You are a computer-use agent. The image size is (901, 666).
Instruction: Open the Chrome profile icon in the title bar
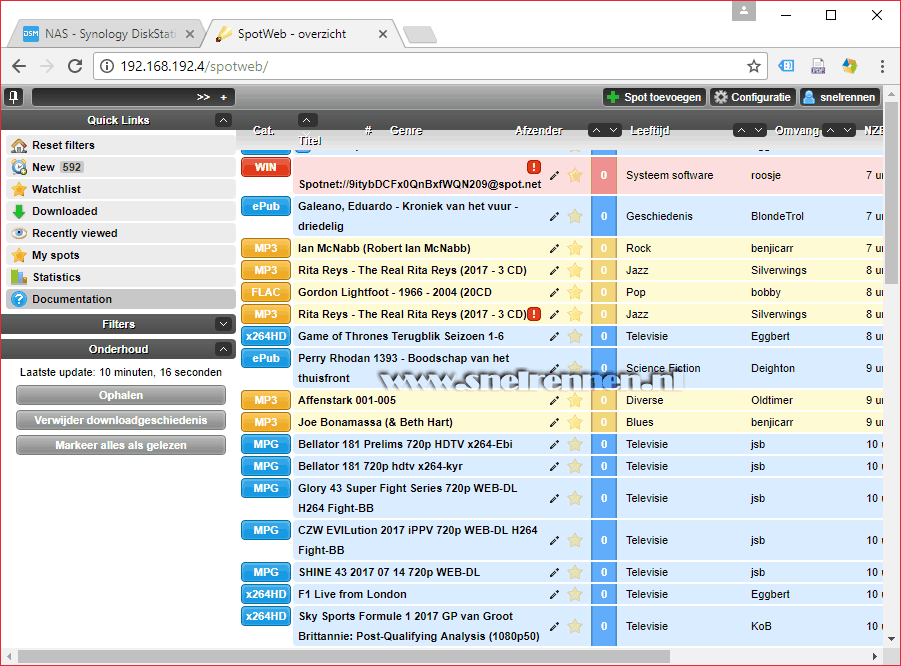(x=744, y=11)
